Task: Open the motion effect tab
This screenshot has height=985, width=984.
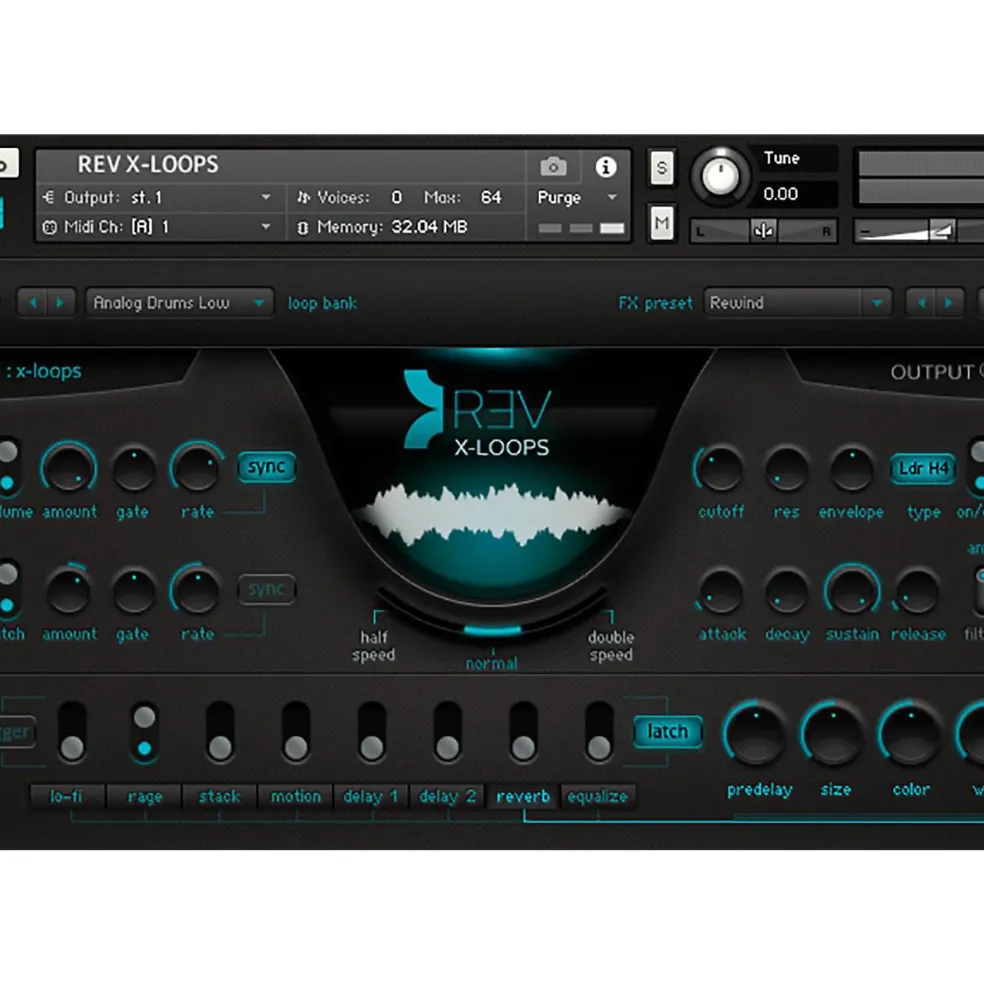Action: point(295,797)
